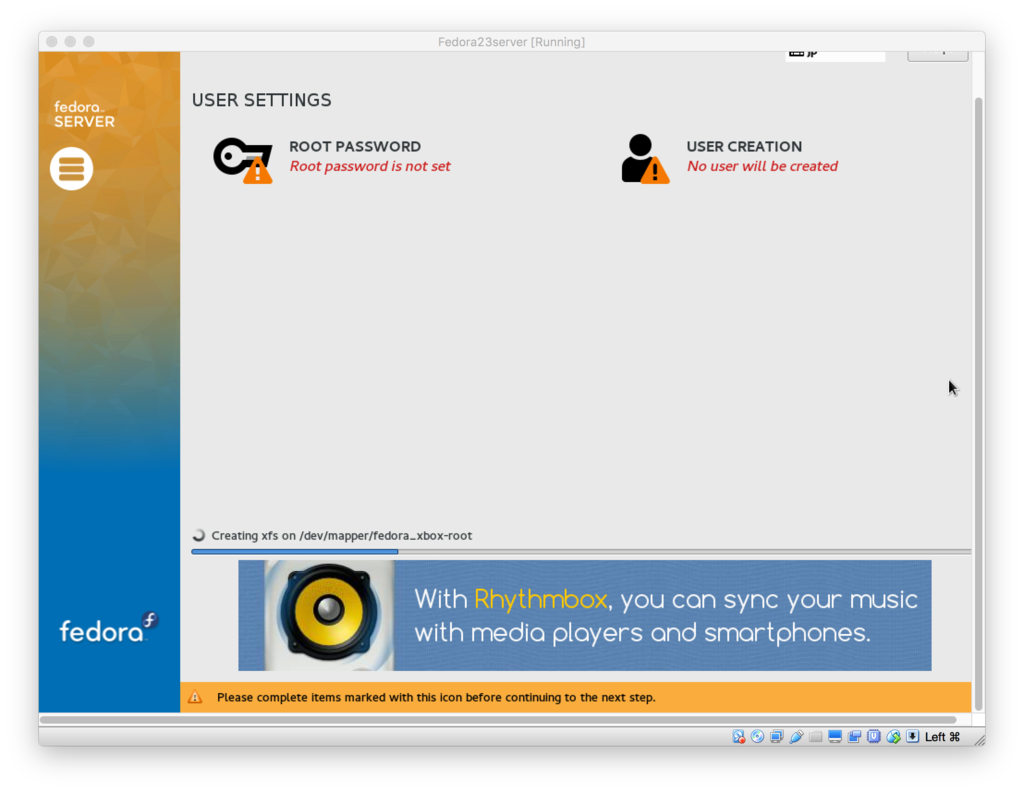The height and width of the screenshot is (792, 1024).
Task: Click 'No user will be created' warning text
Action: 762,166
